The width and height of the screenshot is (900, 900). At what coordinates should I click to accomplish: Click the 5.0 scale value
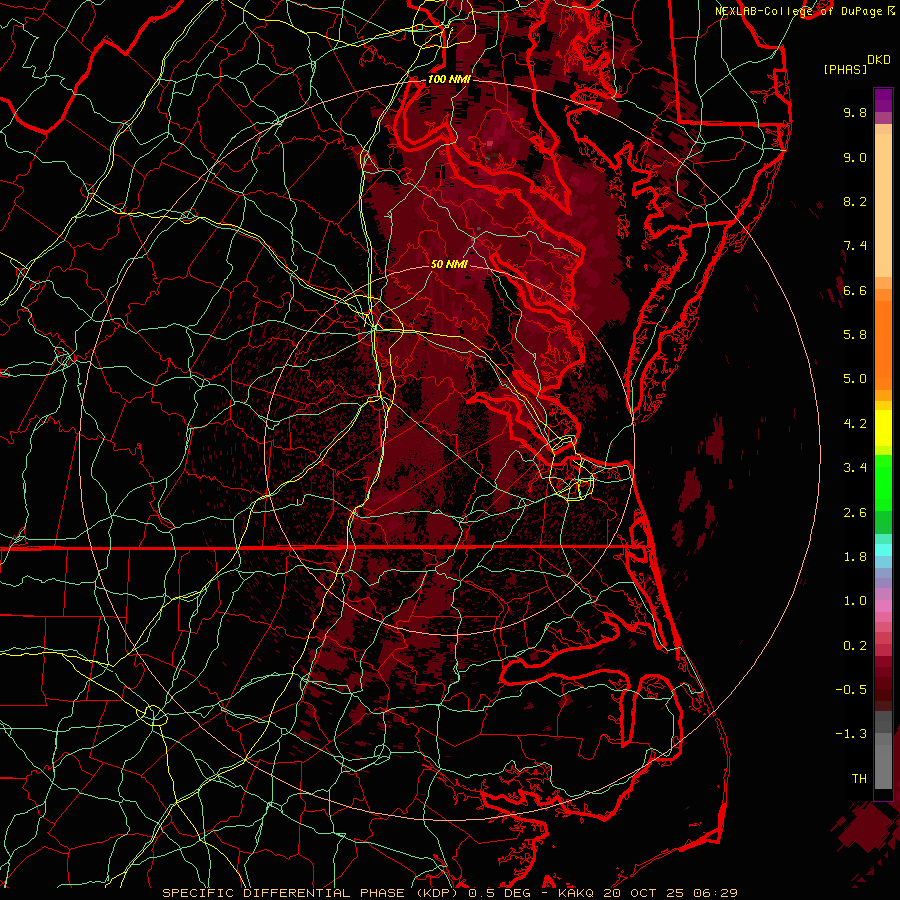coord(855,379)
